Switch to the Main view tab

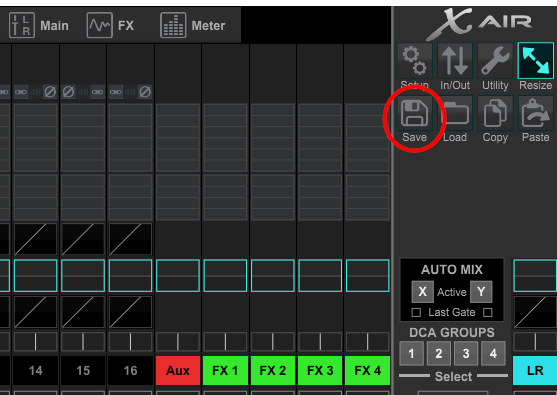(x=39, y=25)
